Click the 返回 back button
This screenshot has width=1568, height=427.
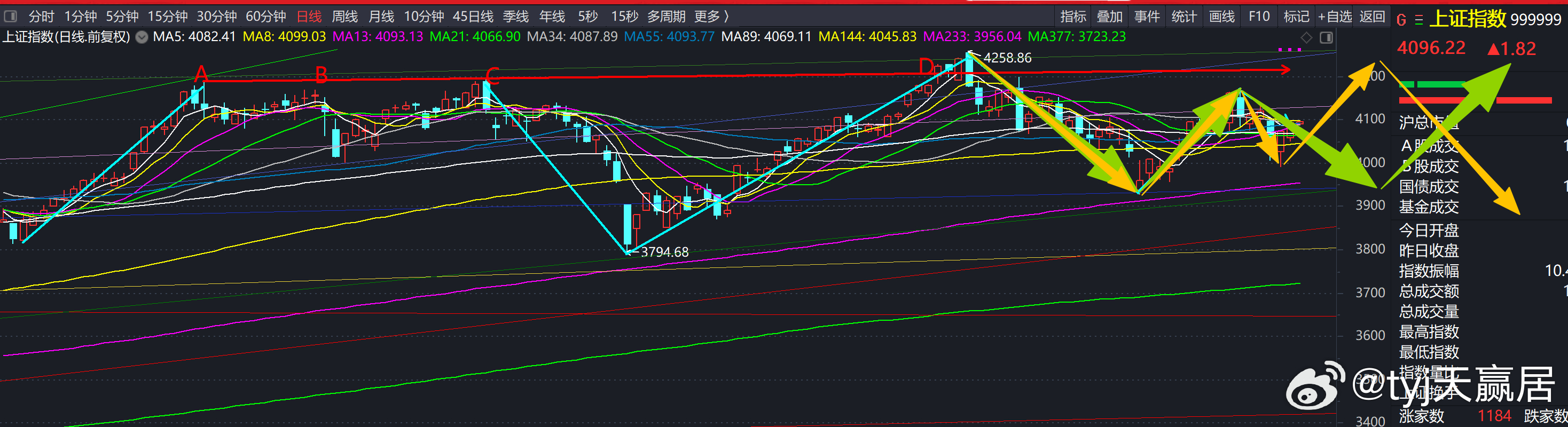point(1373,17)
